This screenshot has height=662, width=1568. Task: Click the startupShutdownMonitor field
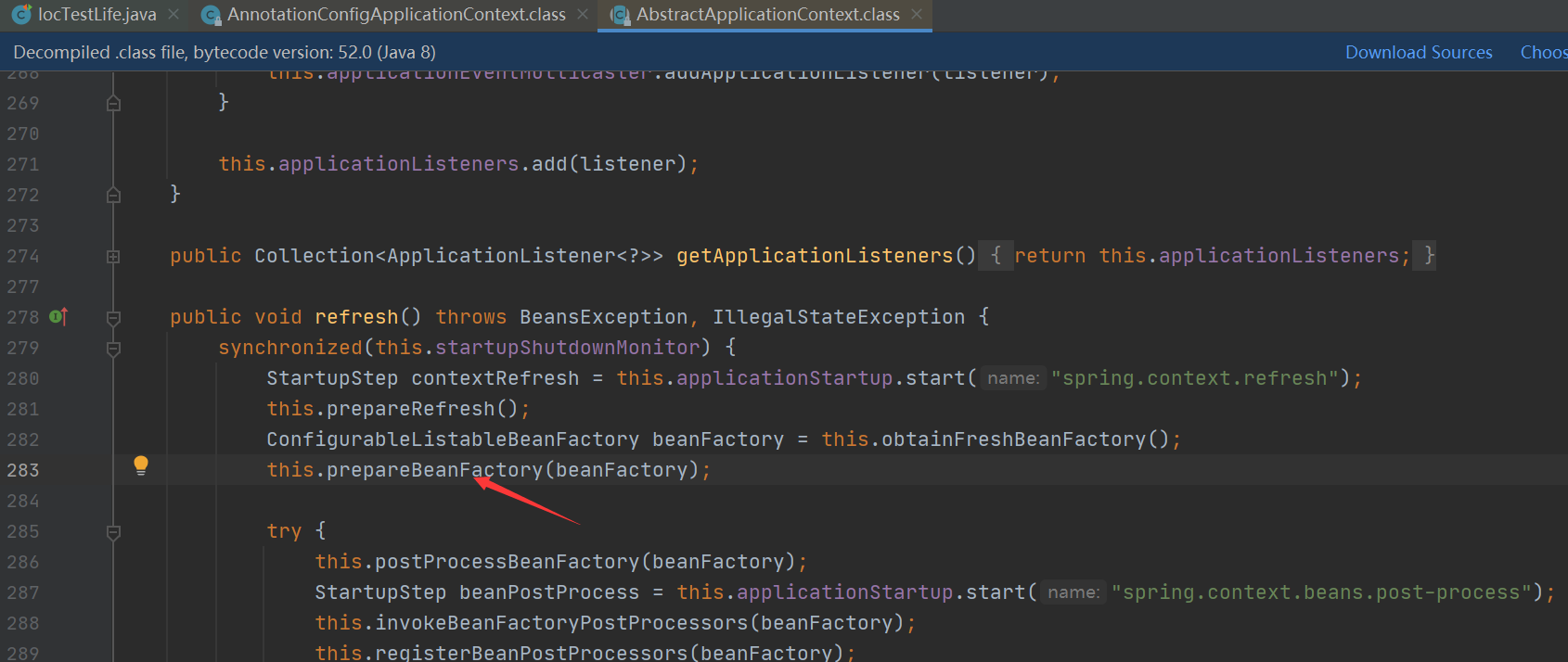(568, 348)
